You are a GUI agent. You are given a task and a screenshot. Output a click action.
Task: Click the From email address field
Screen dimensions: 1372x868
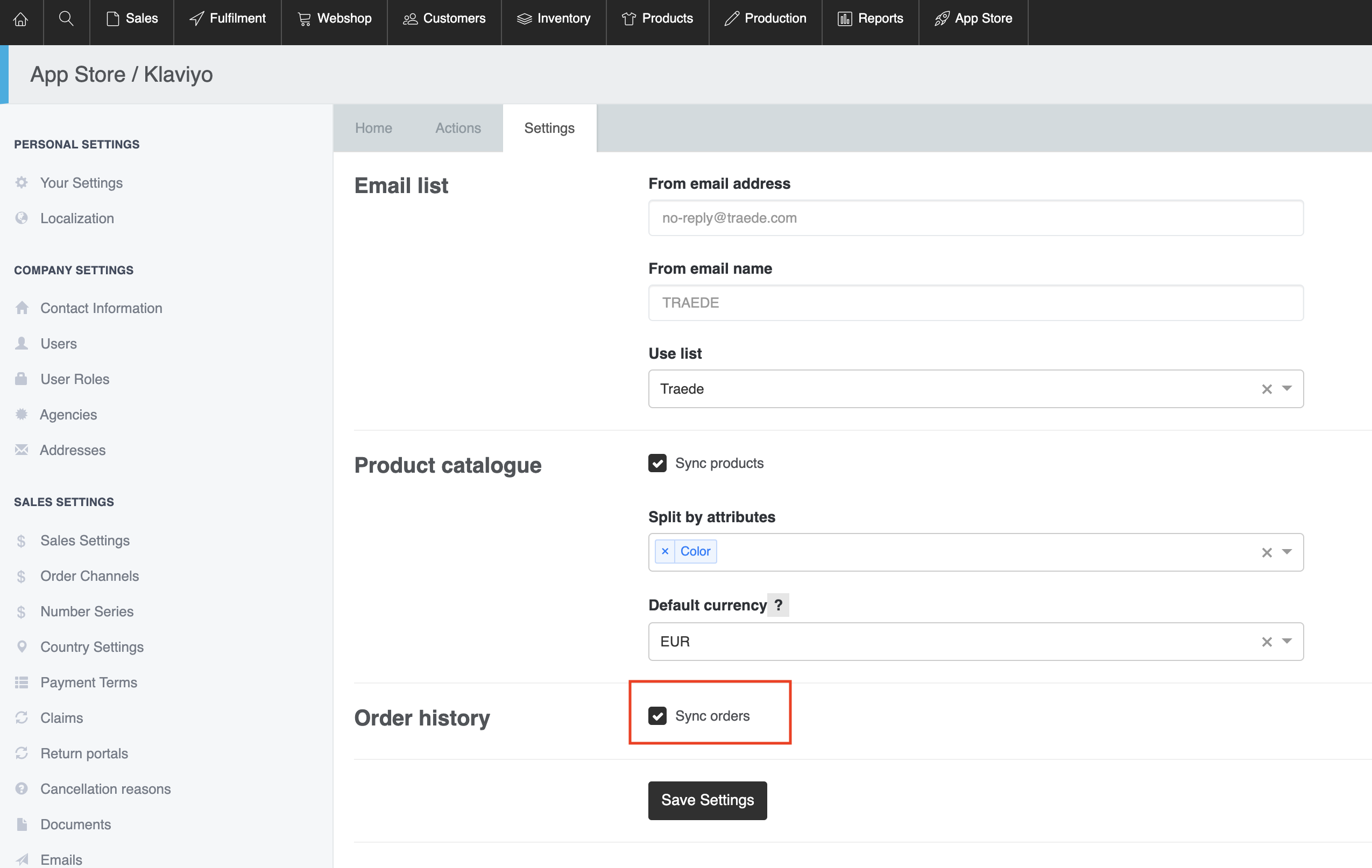975,218
